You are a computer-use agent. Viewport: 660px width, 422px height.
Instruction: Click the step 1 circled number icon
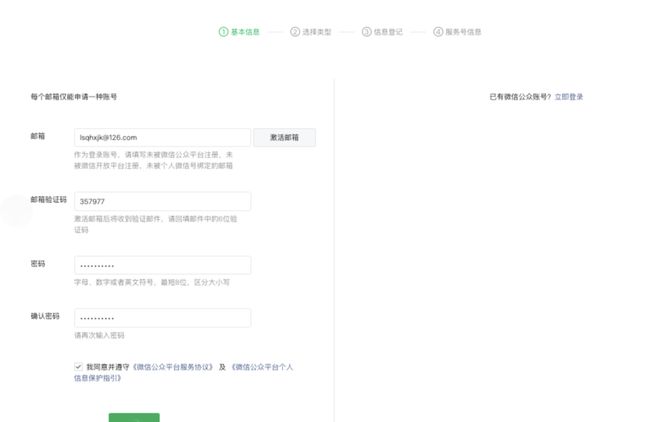(x=223, y=32)
